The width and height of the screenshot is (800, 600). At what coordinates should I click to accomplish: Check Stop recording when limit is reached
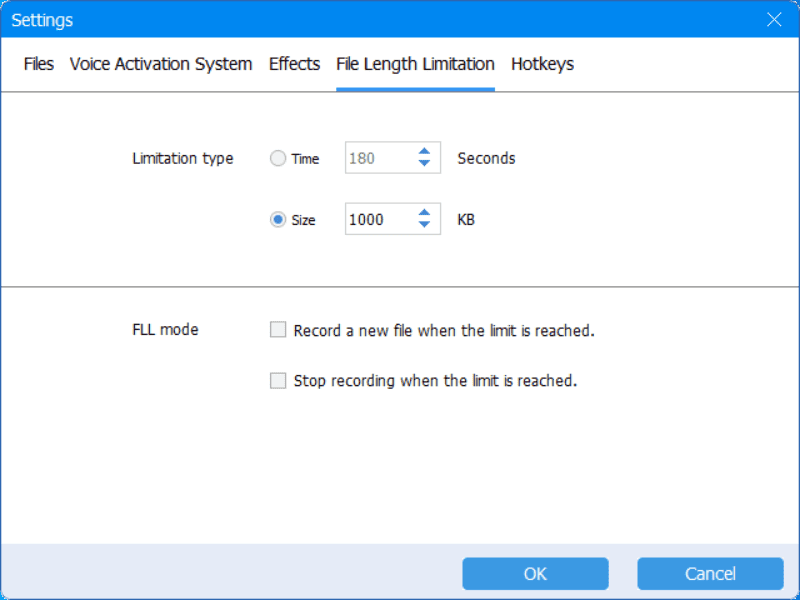[x=278, y=381]
